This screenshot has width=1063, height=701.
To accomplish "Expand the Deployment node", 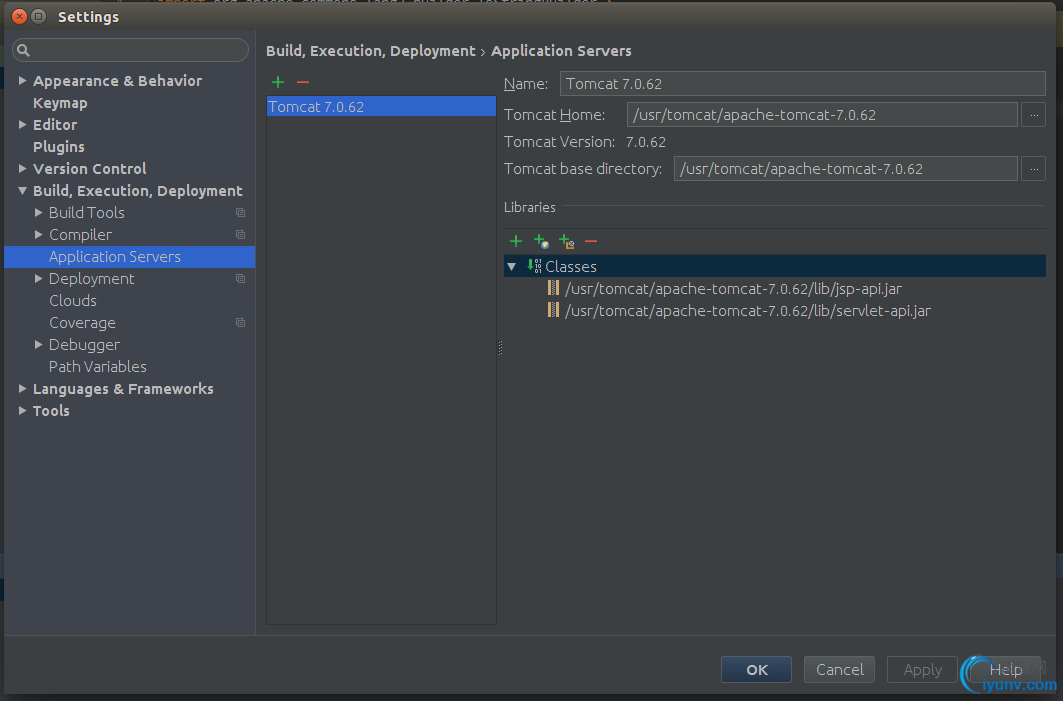I will click(39, 279).
